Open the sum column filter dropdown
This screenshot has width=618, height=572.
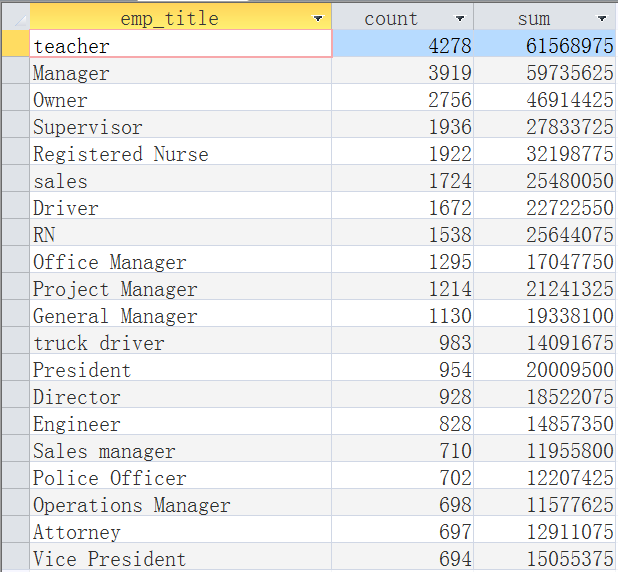pyautogui.click(x=602, y=19)
